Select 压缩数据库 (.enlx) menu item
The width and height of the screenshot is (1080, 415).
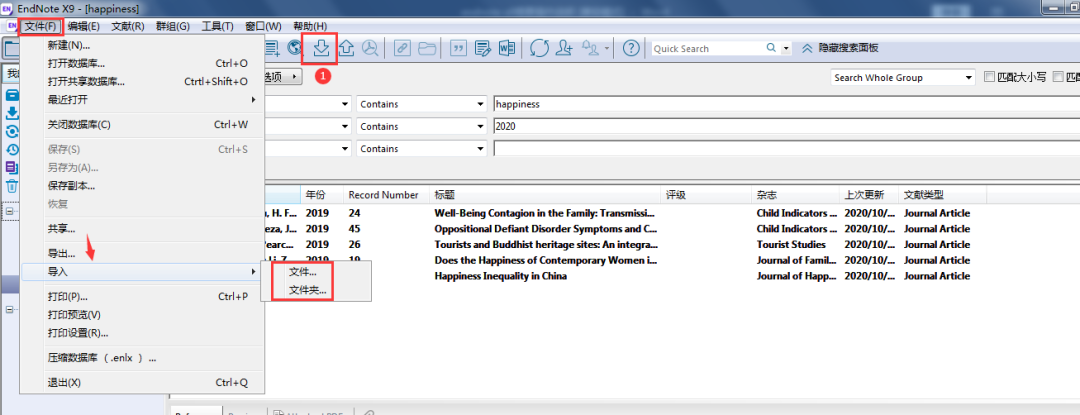pyautogui.click(x=142, y=358)
